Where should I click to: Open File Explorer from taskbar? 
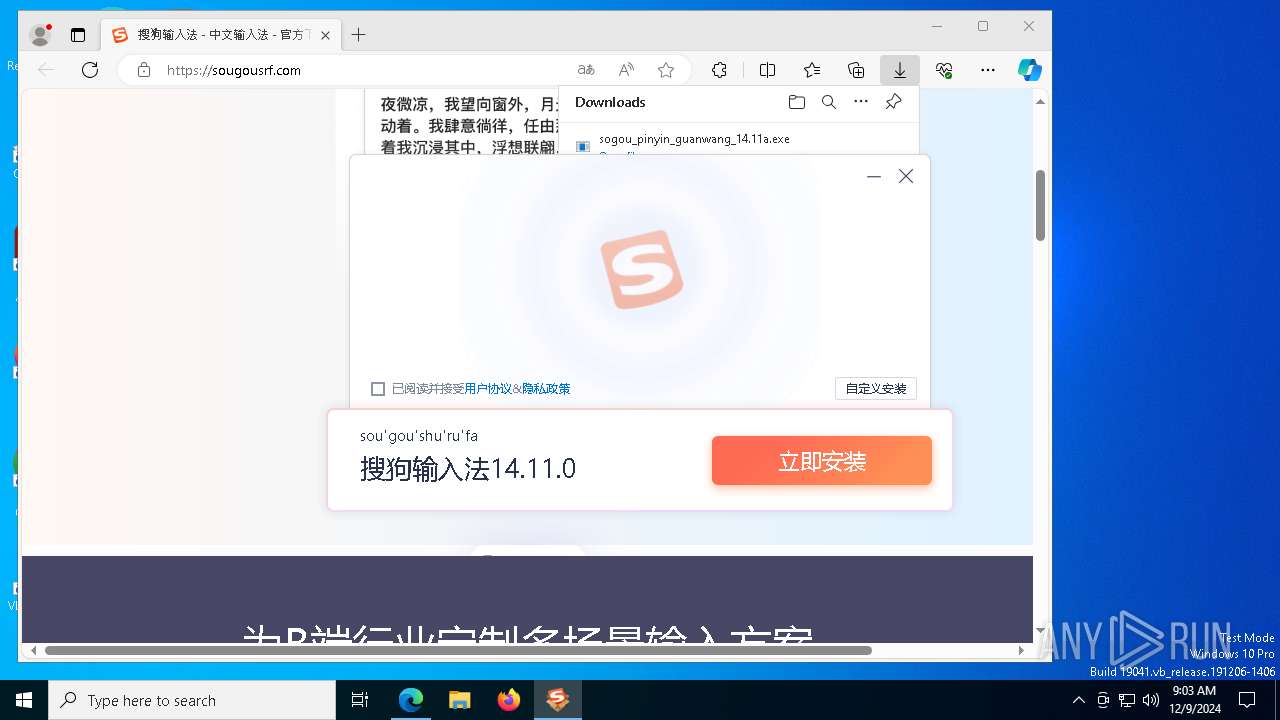point(459,700)
